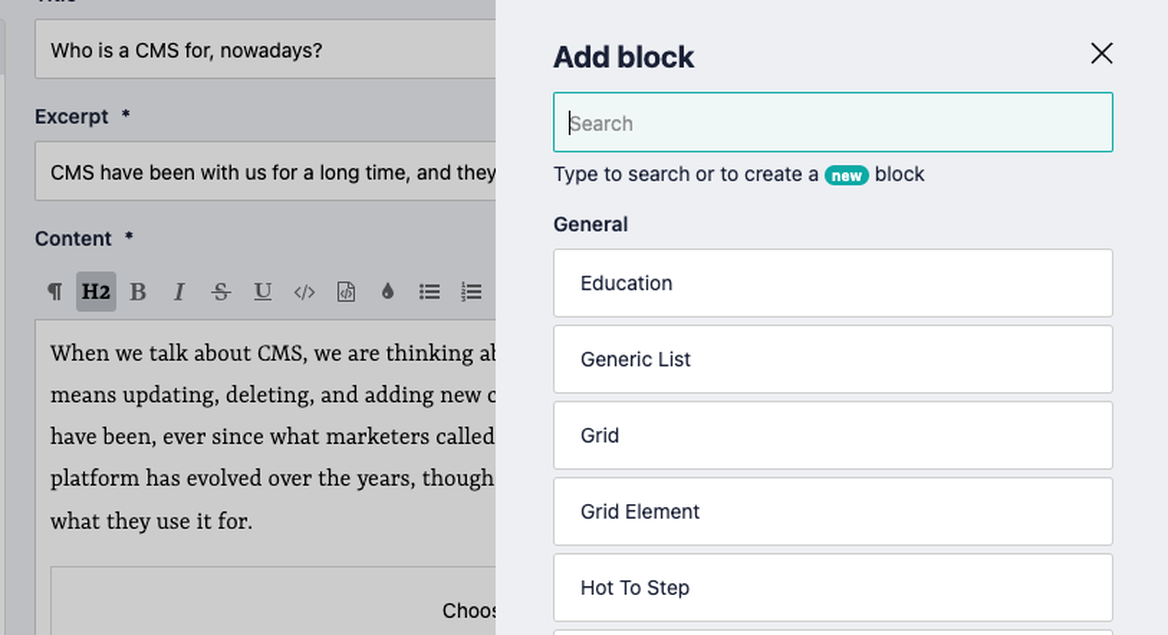The height and width of the screenshot is (635, 1168).
Task: Toggle the H2 heading style
Action: point(96,291)
